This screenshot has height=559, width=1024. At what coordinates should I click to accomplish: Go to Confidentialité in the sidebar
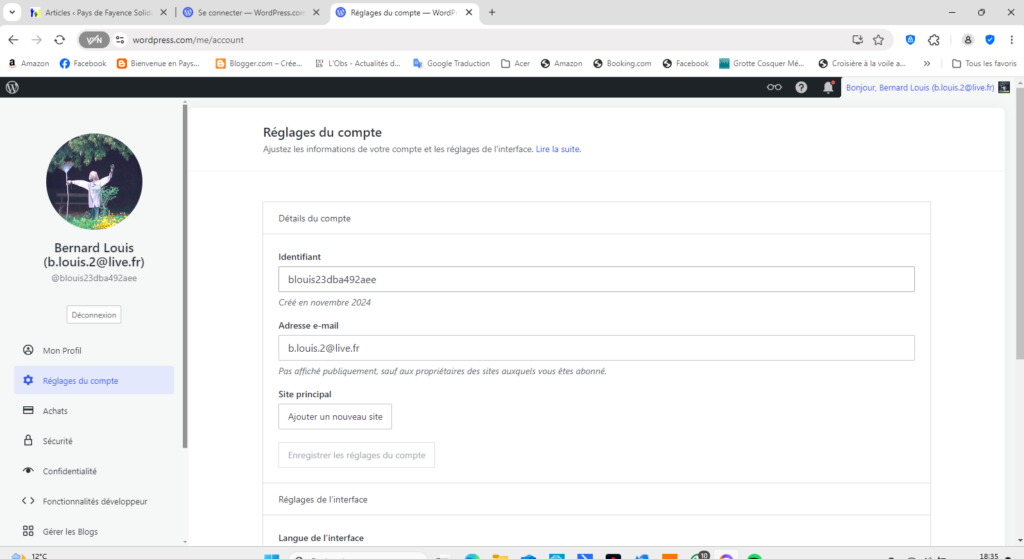click(x=69, y=471)
